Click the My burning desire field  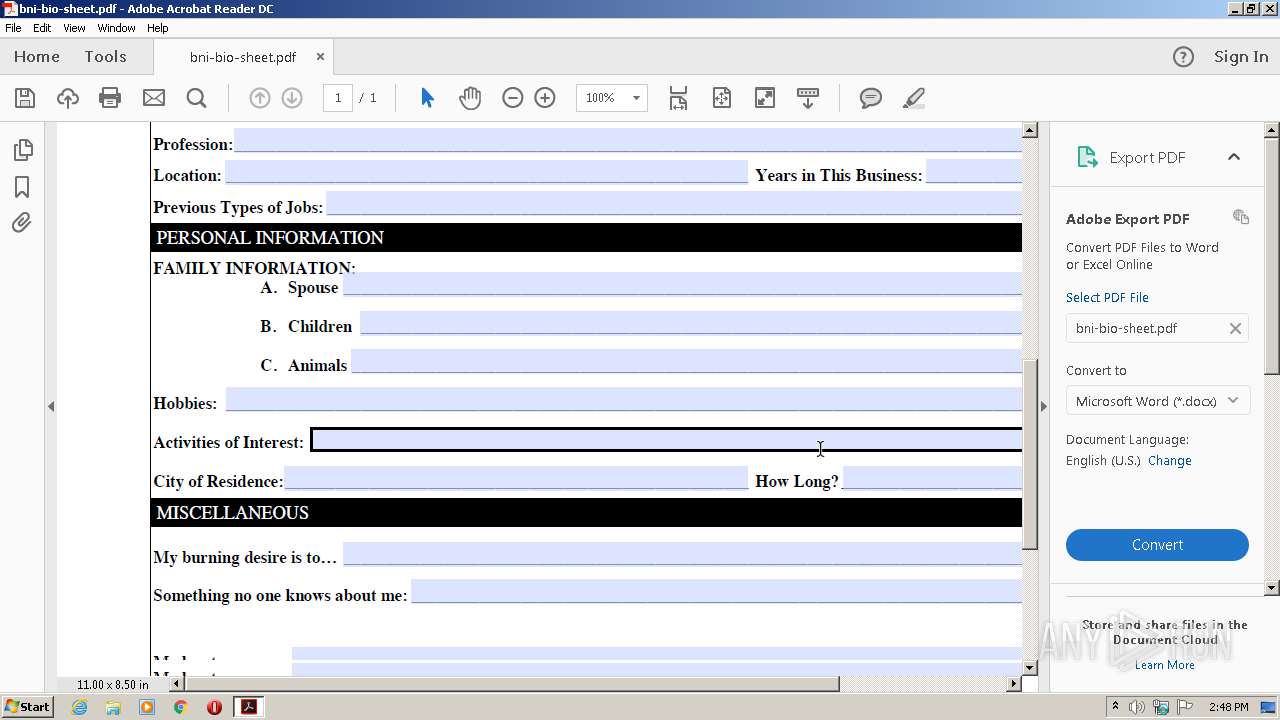tap(682, 554)
